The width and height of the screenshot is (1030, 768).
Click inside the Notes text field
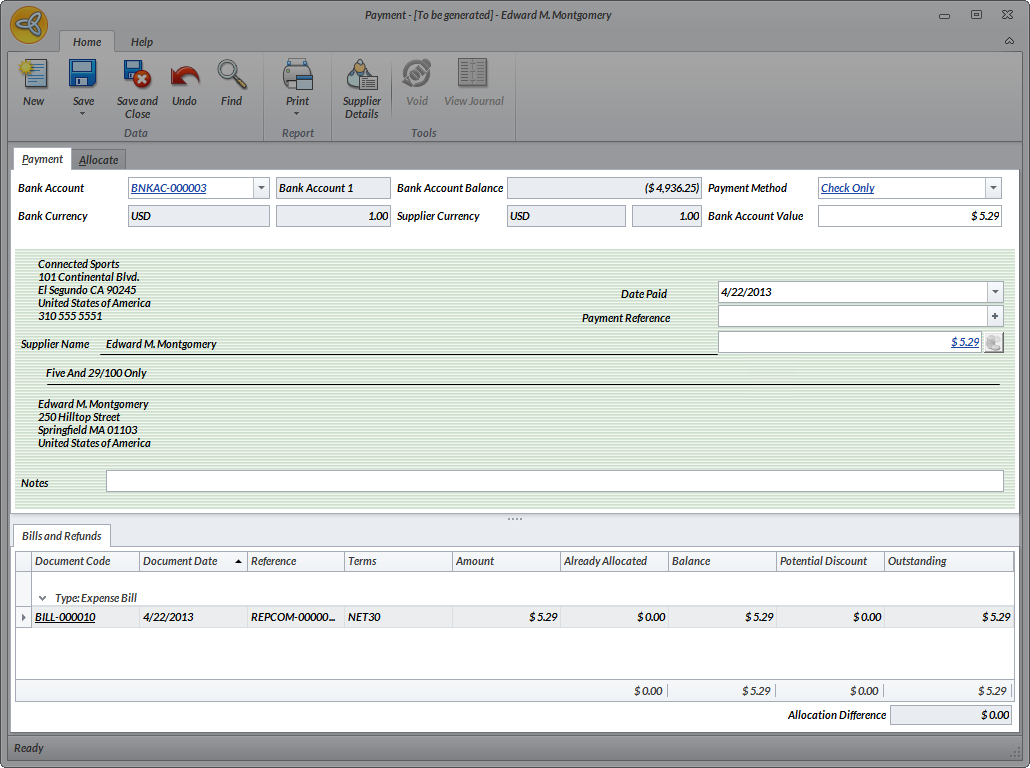(x=554, y=482)
